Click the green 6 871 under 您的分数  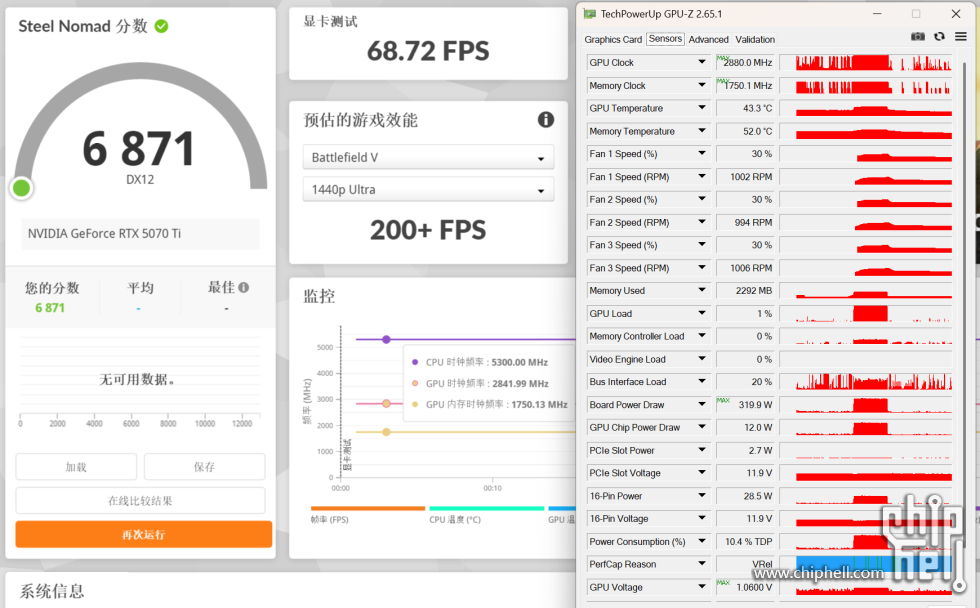(x=50, y=307)
